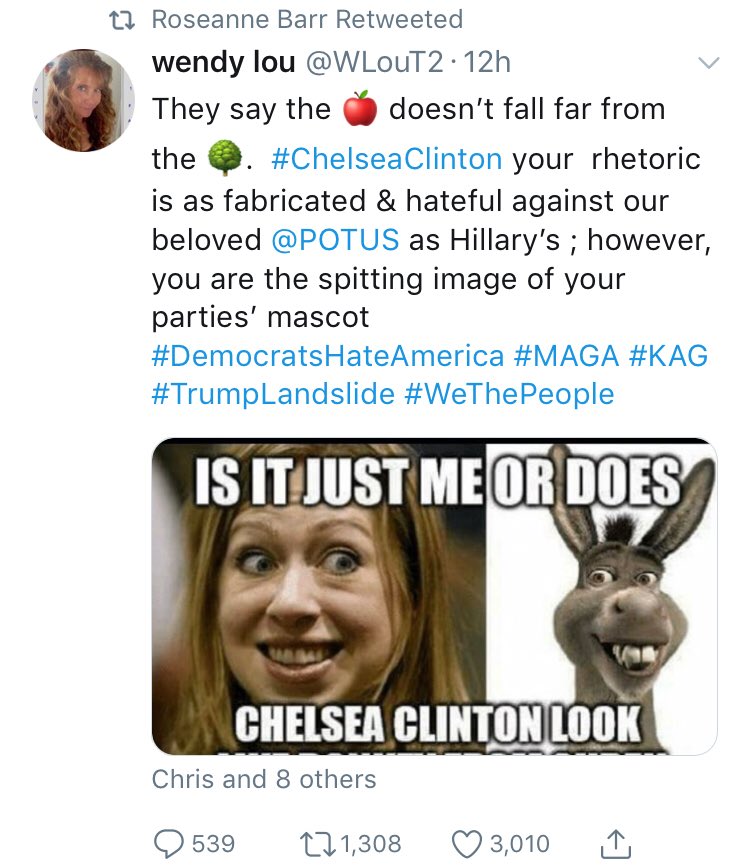Follow the #WeThePeople hashtag link

(x=509, y=394)
